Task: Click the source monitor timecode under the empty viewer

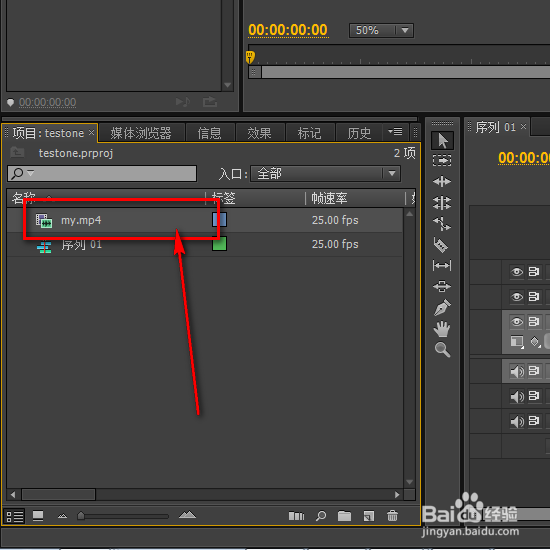Action: [47, 102]
